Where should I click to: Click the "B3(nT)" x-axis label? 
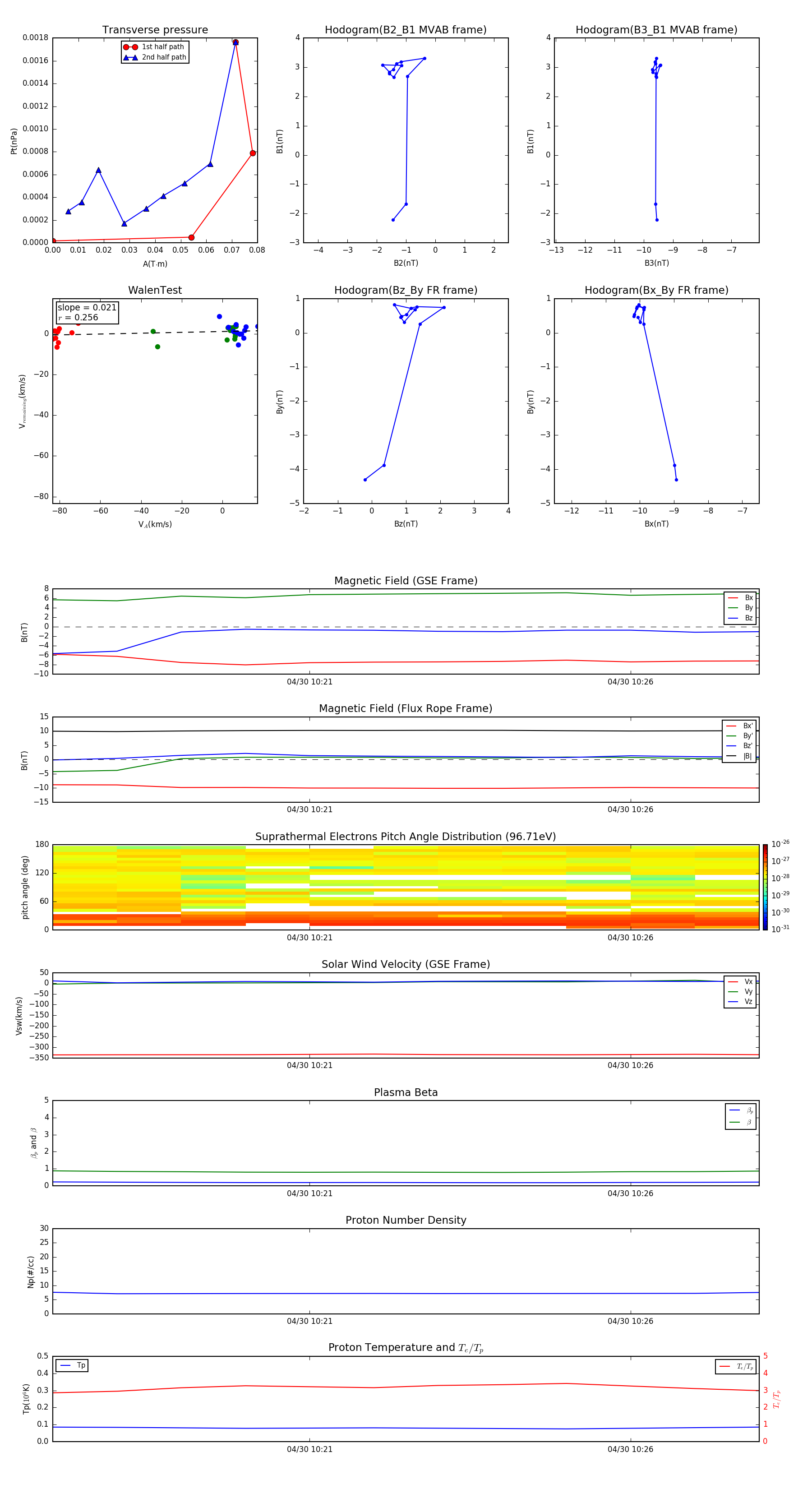click(656, 263)
